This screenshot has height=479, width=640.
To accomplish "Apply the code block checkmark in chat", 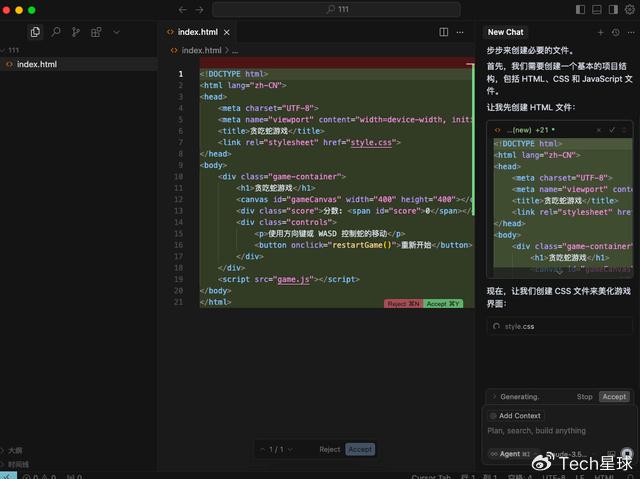I will click(612, 130).
